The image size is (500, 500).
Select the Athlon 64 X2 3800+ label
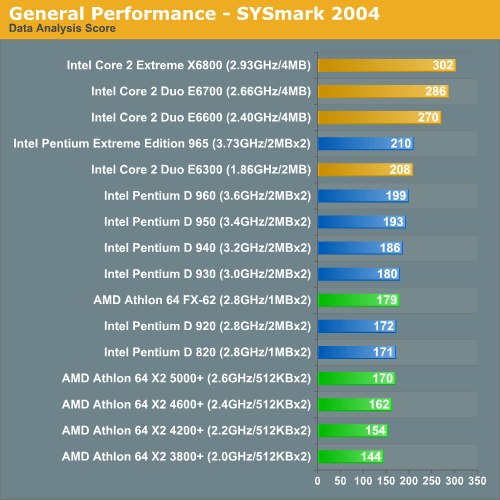186,457
